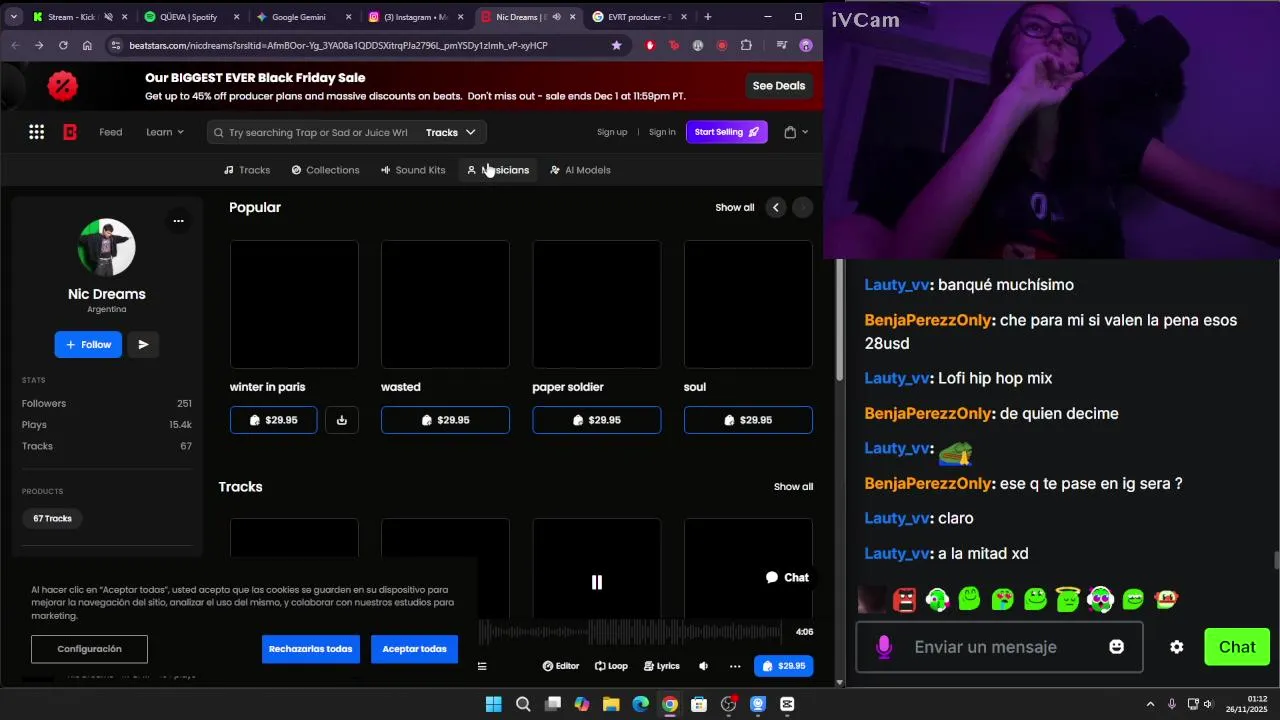This screenshot has height=720, width=1280.
Task: Open the Chrome extensions puzzle icon
Action: point(746,45)
